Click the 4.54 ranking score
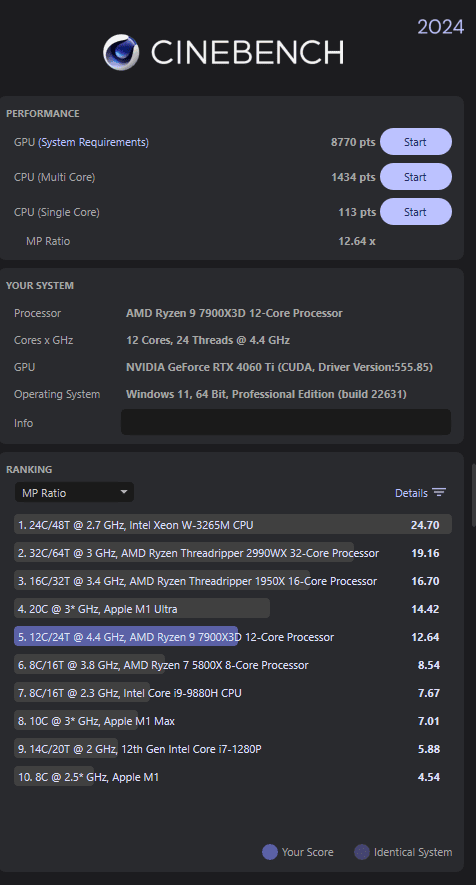 pyautogui.click(x=429, y=777)
